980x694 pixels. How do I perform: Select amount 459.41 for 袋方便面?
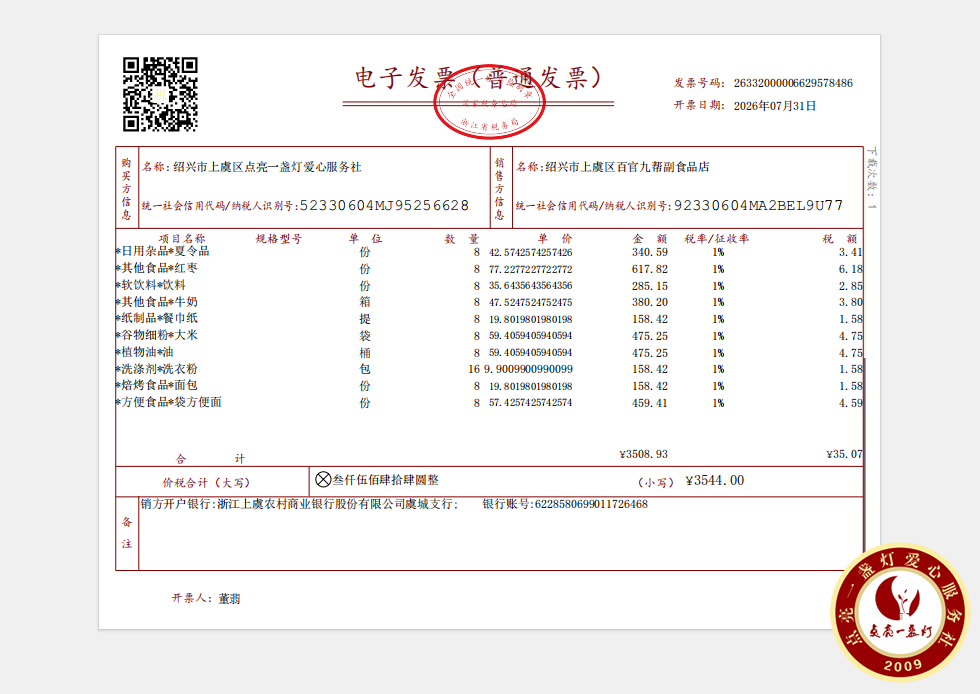click(x=650, y=403)
